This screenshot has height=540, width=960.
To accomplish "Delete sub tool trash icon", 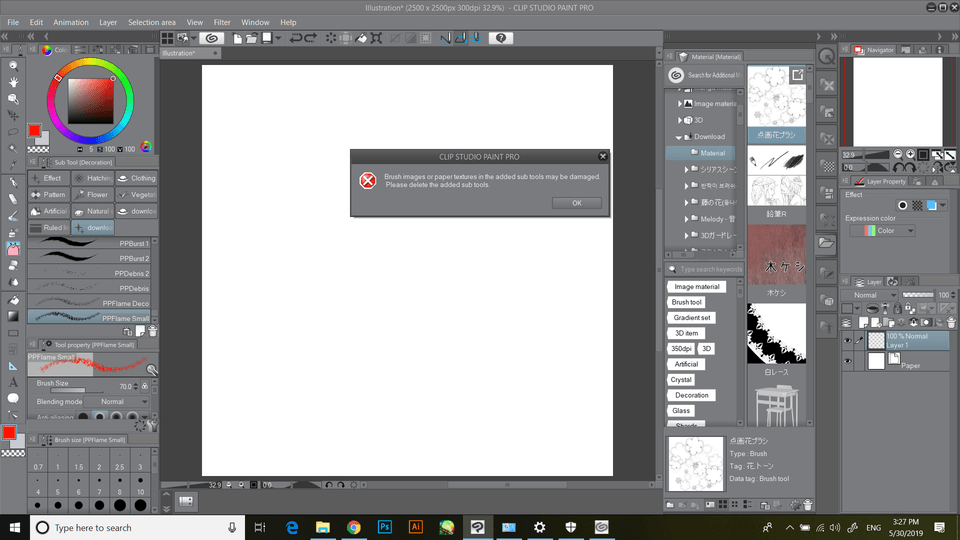I will click(153, 331).
